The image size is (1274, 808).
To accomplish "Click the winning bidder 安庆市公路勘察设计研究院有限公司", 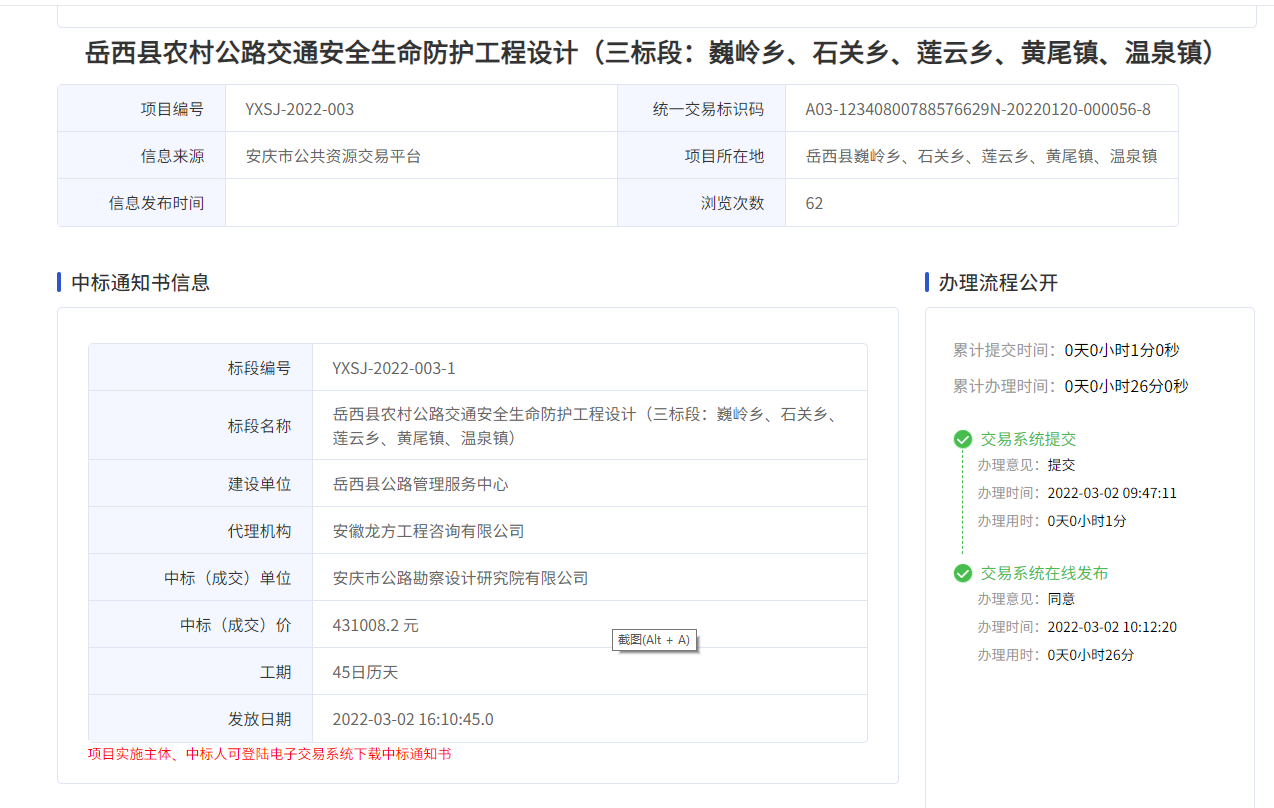I will coord(460,578).
